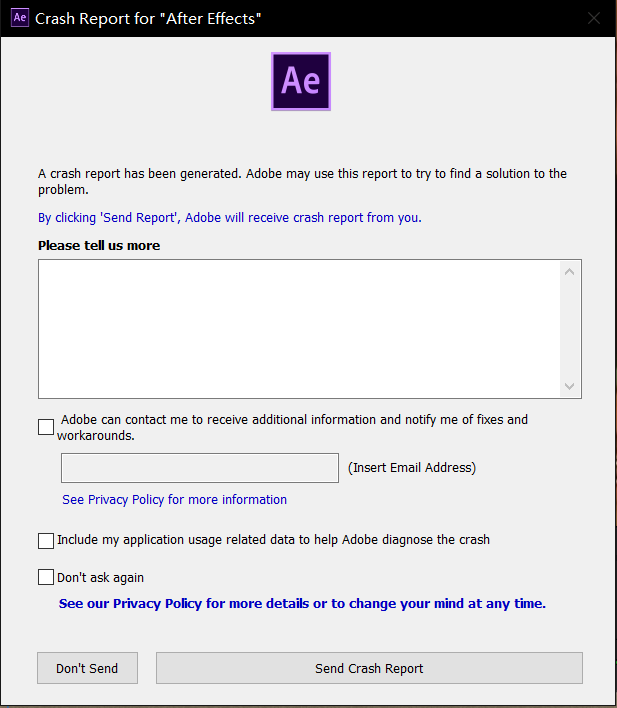617x708 pixels.
Task: Click the Send Crash Report button
Action: [369, 668]
